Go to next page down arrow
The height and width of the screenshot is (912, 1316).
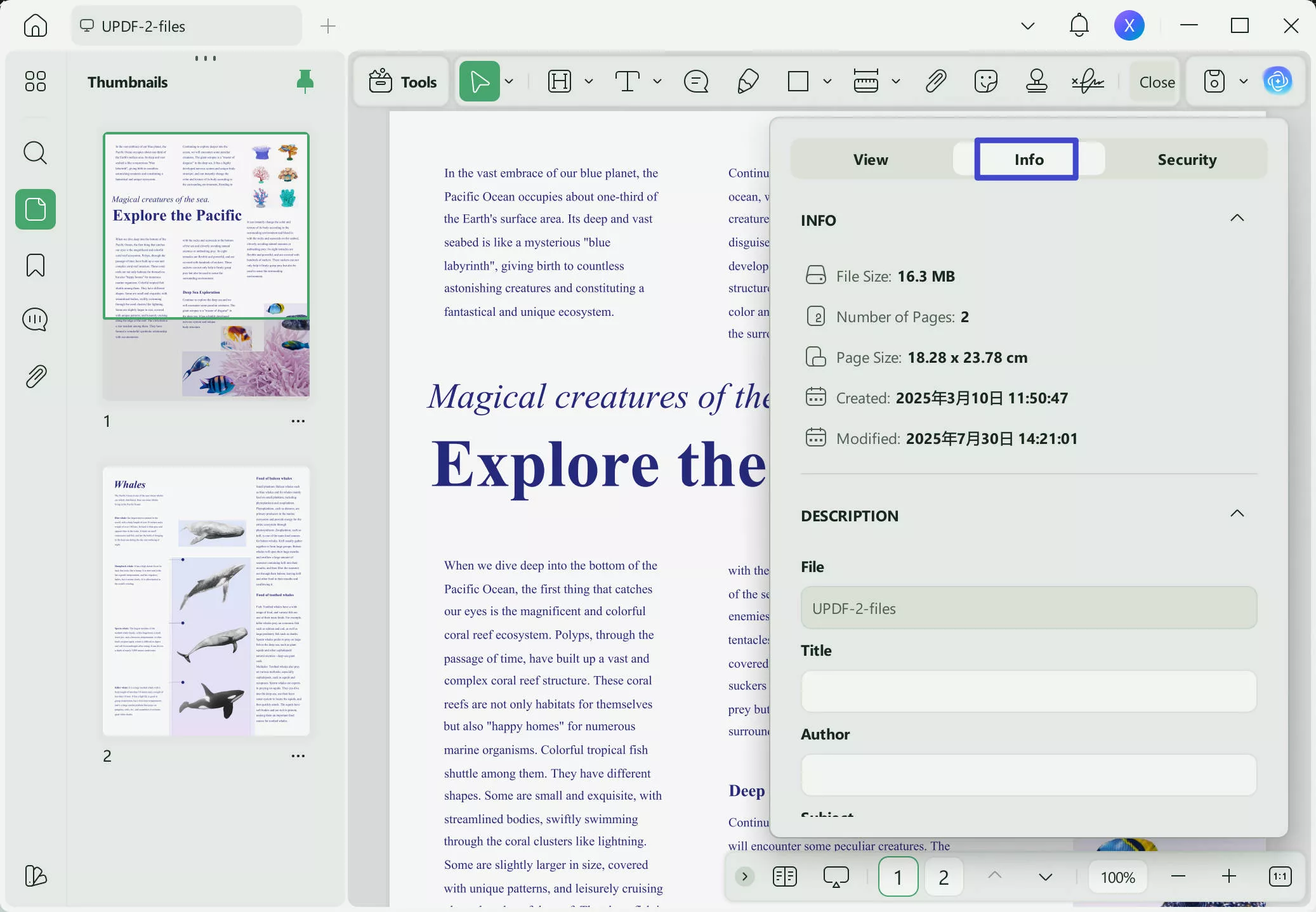pos(1045,877)
